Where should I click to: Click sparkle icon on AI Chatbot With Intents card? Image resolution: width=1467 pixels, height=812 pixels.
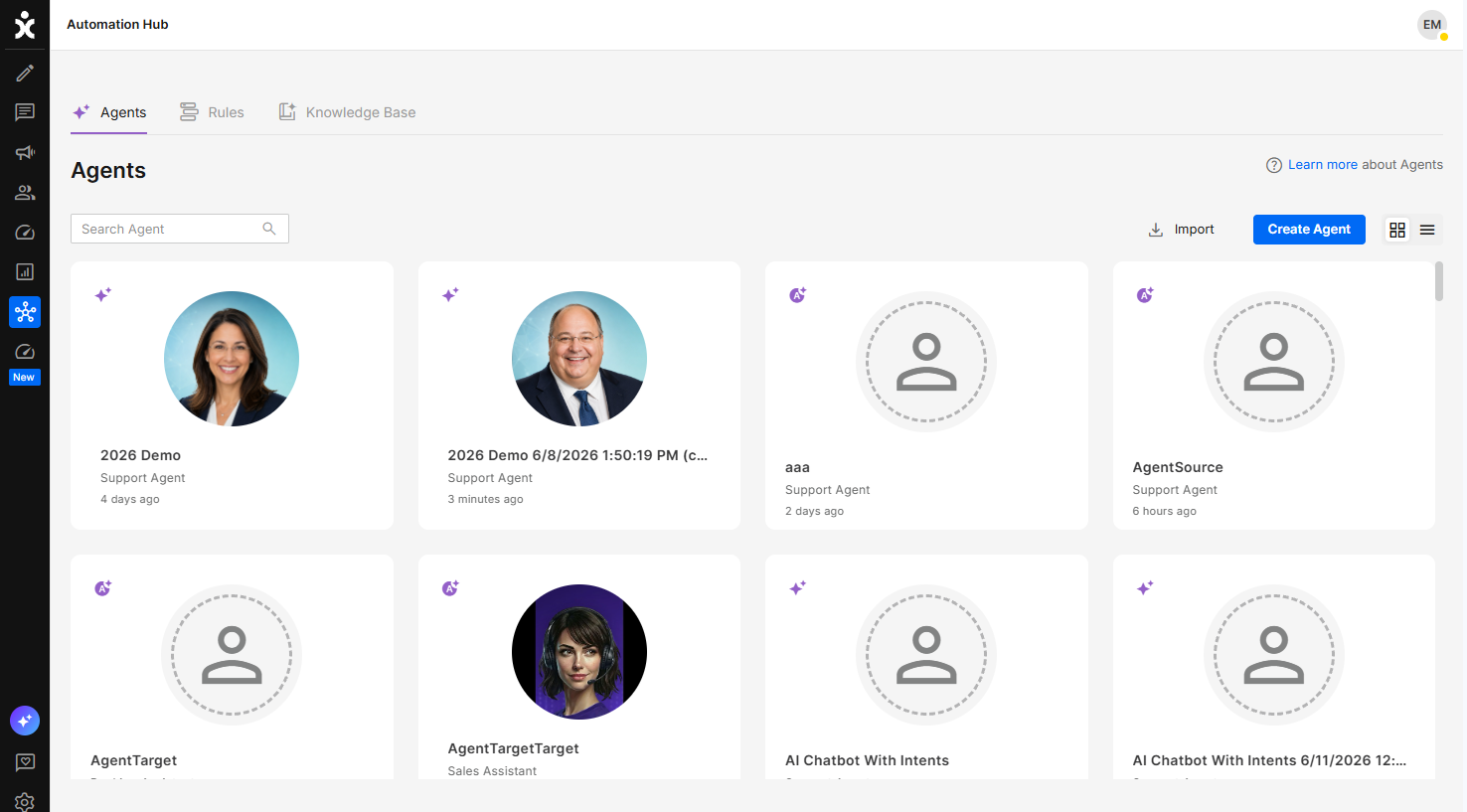797,588
